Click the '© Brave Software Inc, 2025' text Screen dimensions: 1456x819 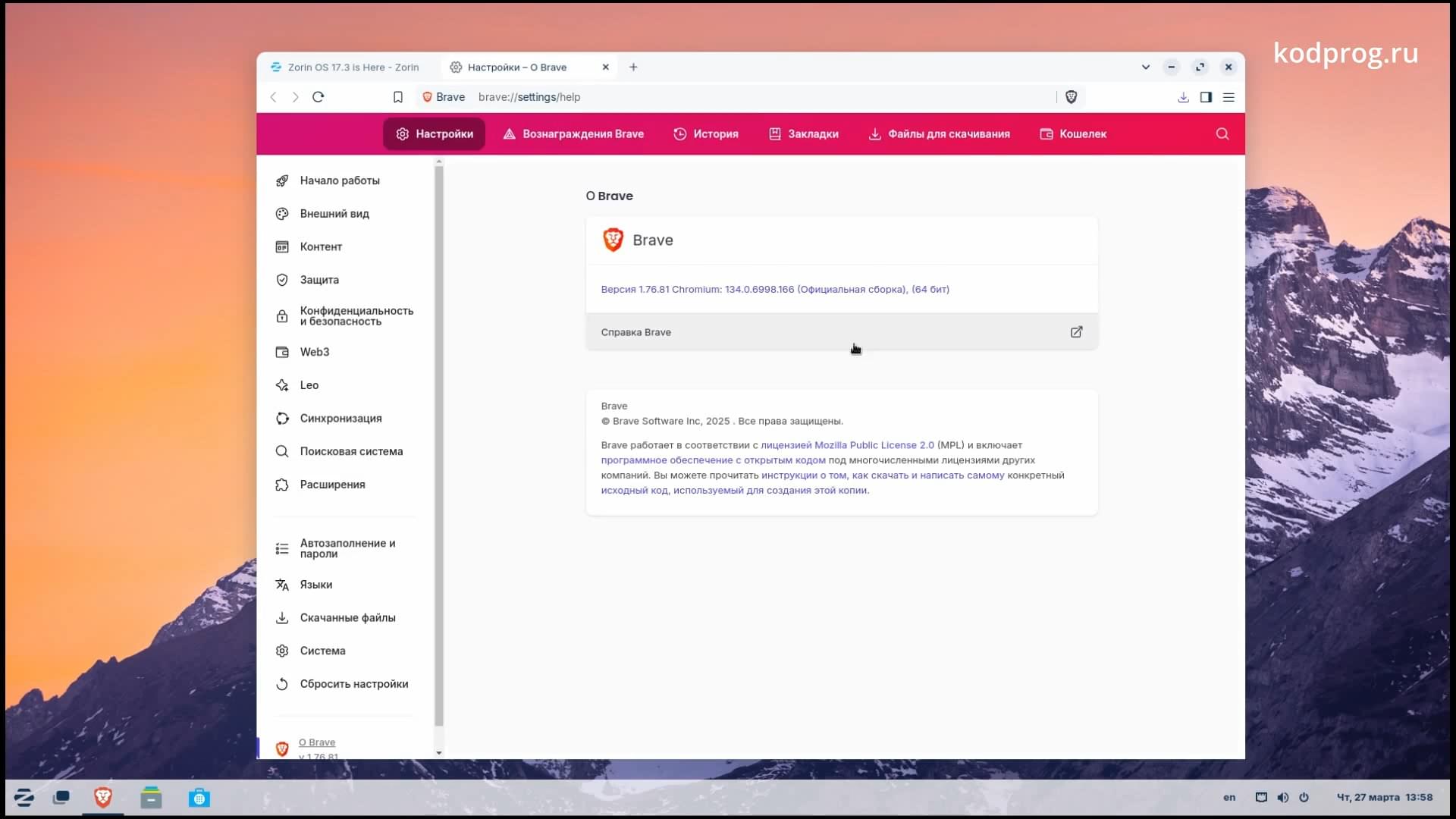click(x=666, y=422)
